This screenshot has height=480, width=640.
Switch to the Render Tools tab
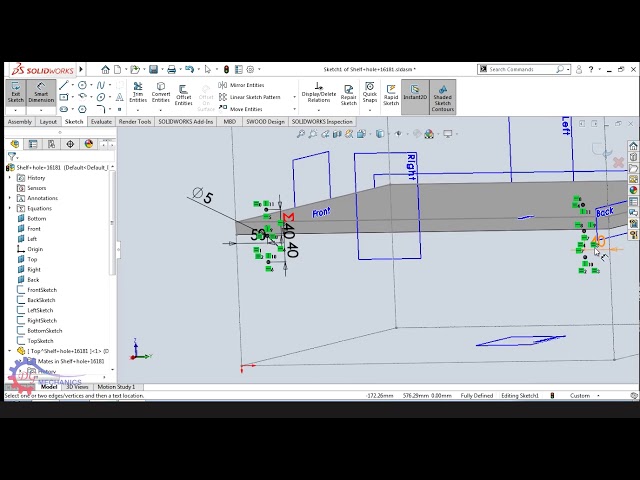(x=135, y=122)
